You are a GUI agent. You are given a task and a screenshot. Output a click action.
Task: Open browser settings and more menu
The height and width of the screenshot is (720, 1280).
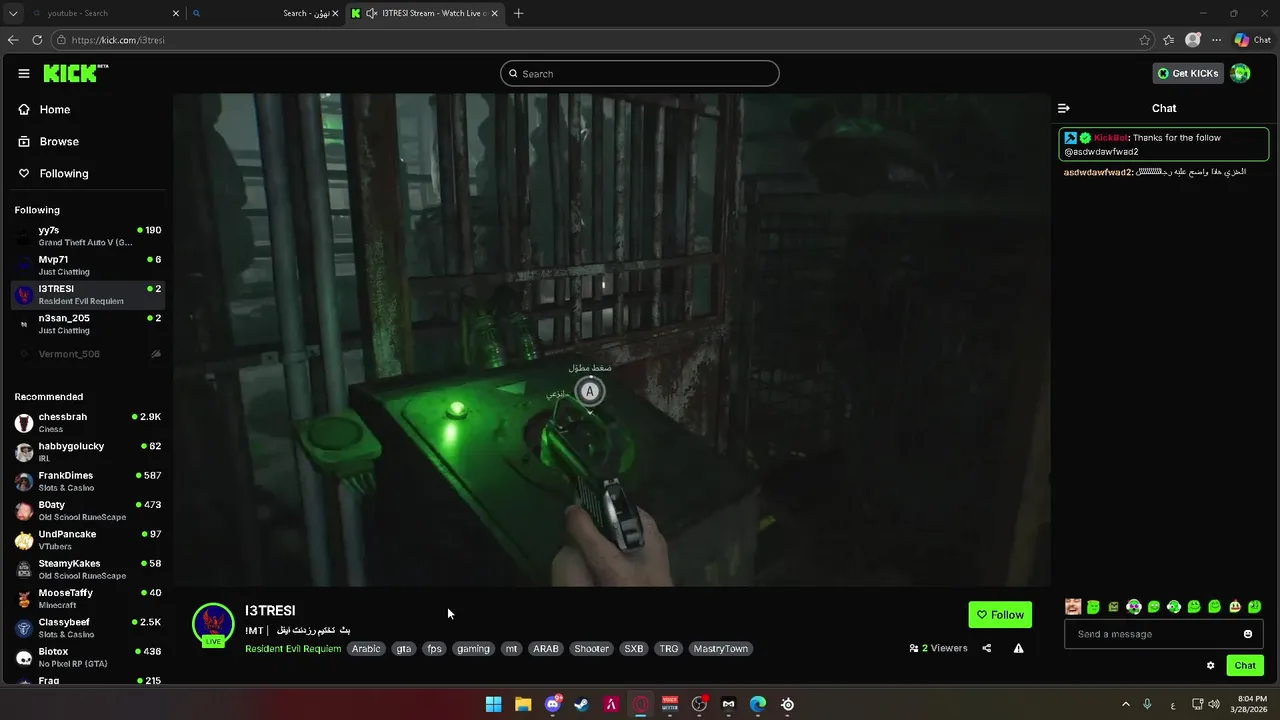click(x=1217, y=40)
